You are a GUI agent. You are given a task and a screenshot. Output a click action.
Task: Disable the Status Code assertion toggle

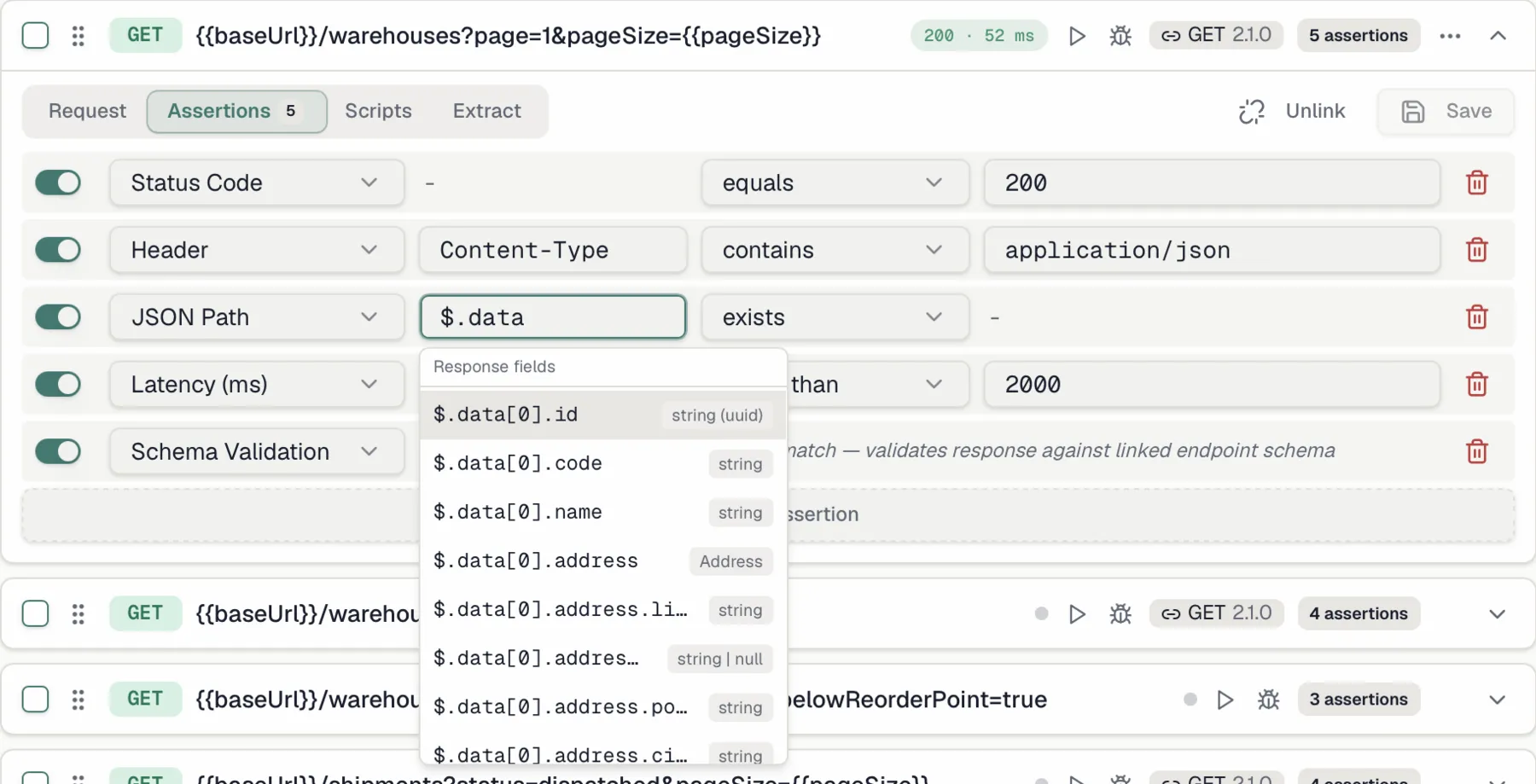58,183
